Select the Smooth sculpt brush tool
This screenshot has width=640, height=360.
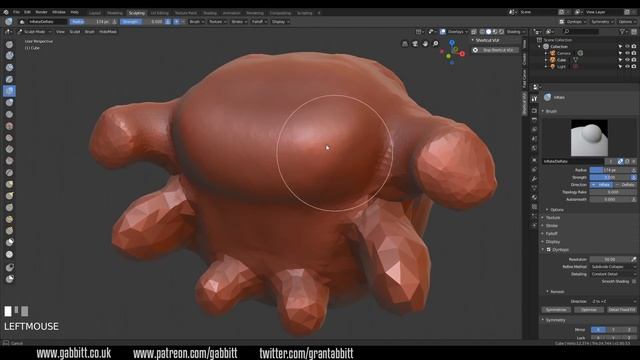click(9, 126)
